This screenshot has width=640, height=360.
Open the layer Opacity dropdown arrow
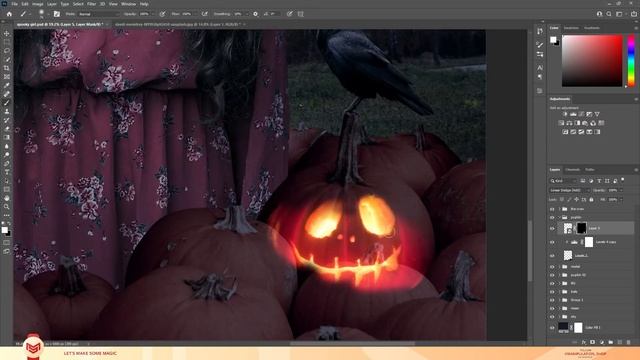point(621,190)
